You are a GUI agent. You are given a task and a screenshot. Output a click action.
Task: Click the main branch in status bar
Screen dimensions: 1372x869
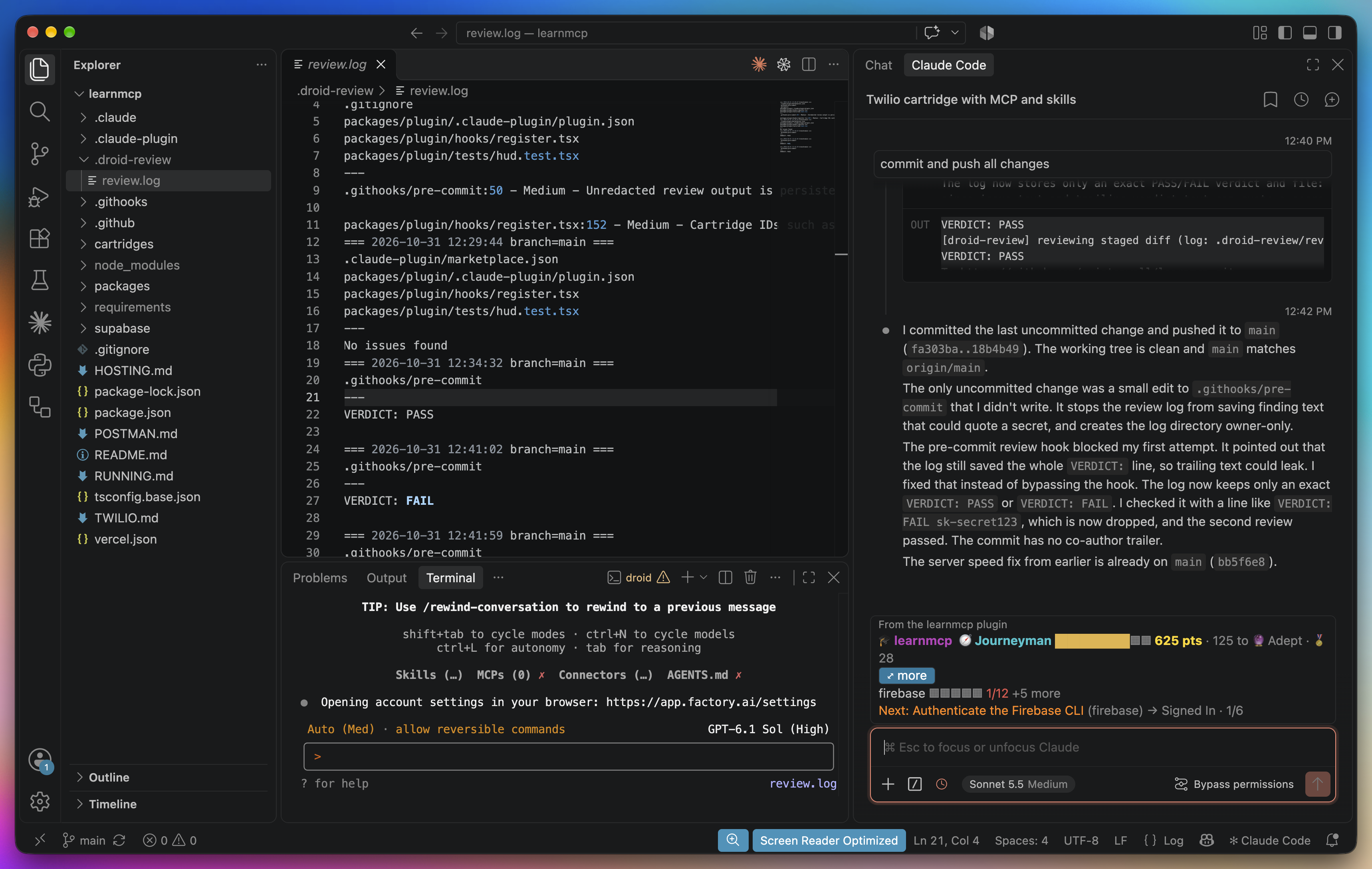(x=84, y=841)
